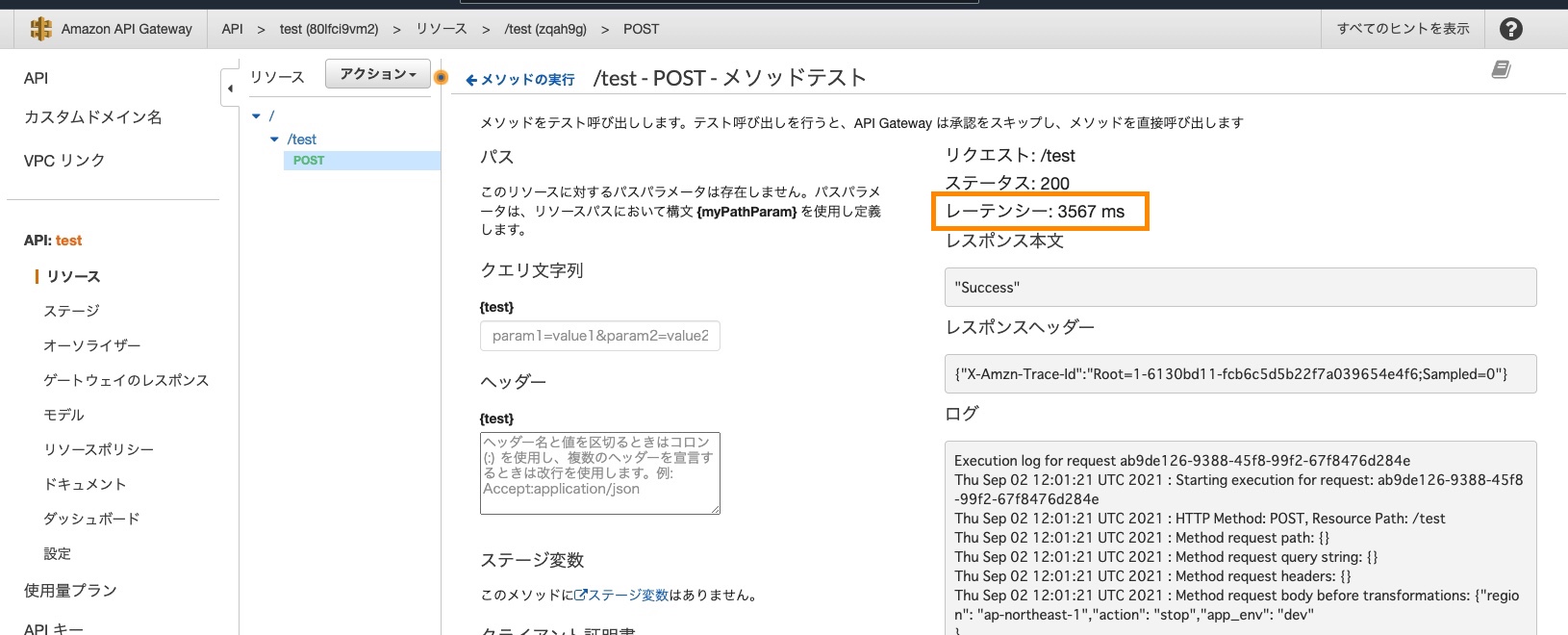Image resolution: width=1568 pixels, height=635 pixels.
Task: Open Amazon API Gateway home link
Action: point(126,29)
